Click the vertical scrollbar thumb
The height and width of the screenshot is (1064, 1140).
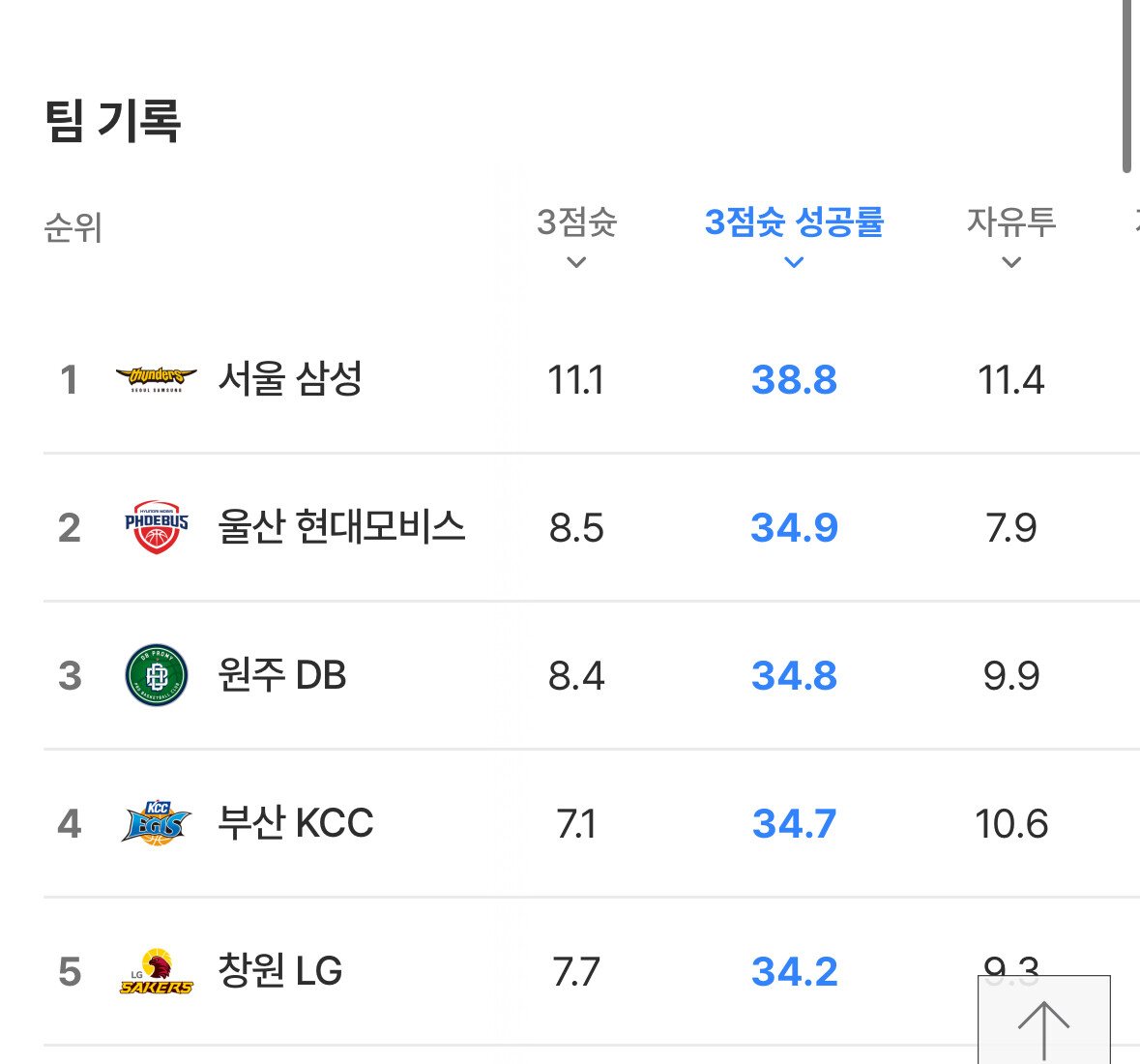click(x=1126, y=86)
